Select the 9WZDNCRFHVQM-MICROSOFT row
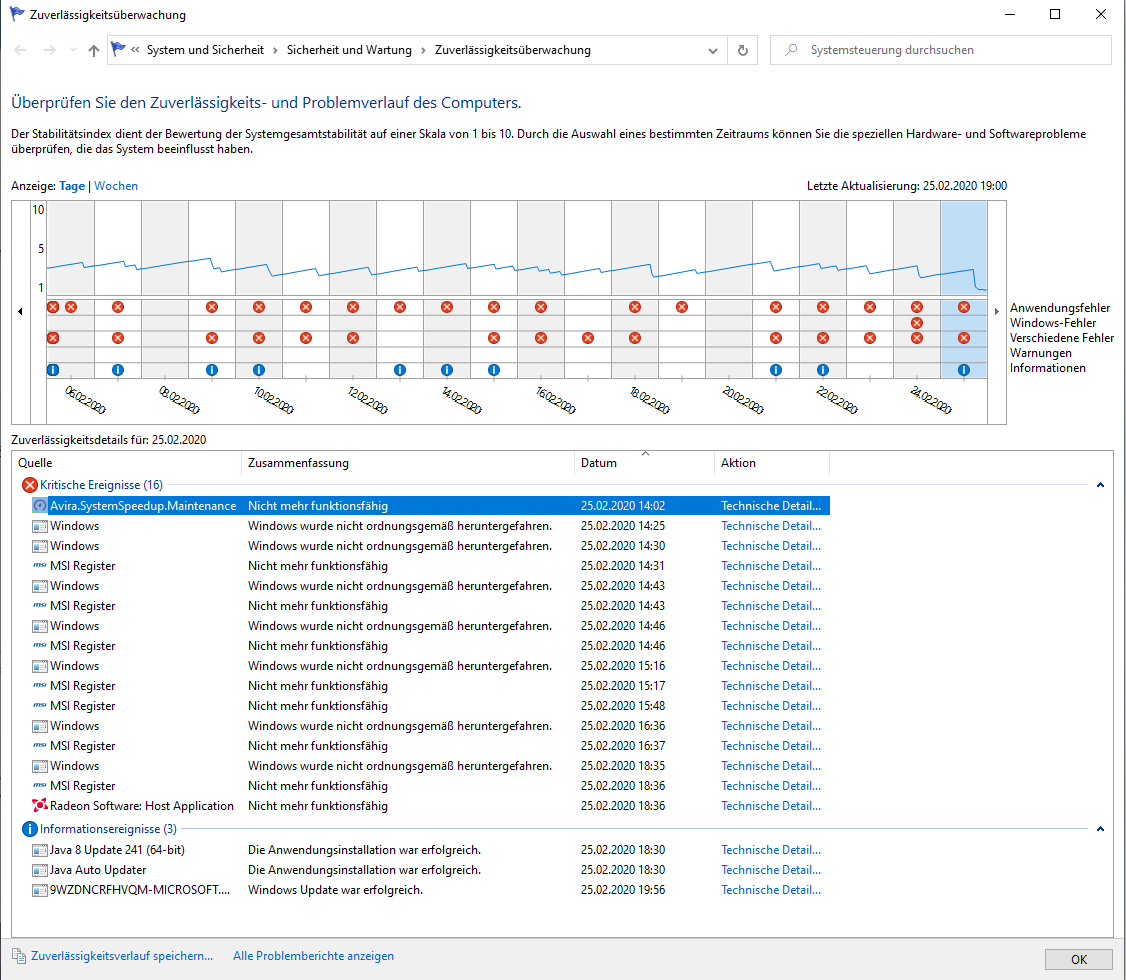Image resolution: width=1126 pixels, height=980 pixels. pyautogui.click(x=431, y=890)
